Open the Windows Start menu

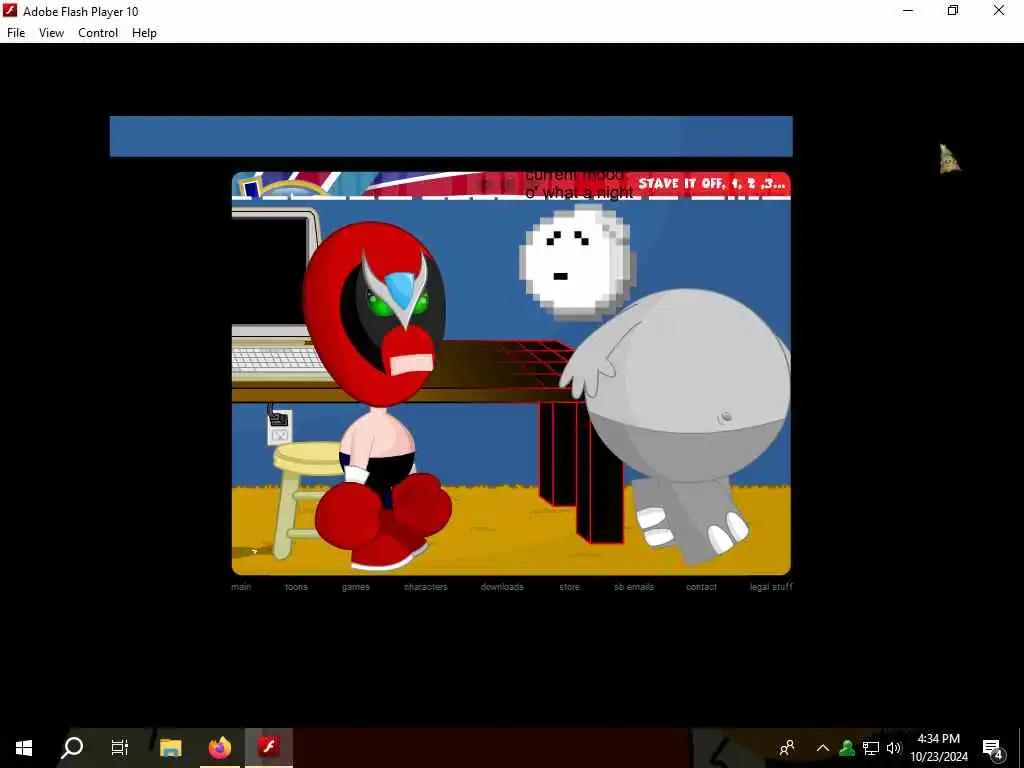(24, 747)
